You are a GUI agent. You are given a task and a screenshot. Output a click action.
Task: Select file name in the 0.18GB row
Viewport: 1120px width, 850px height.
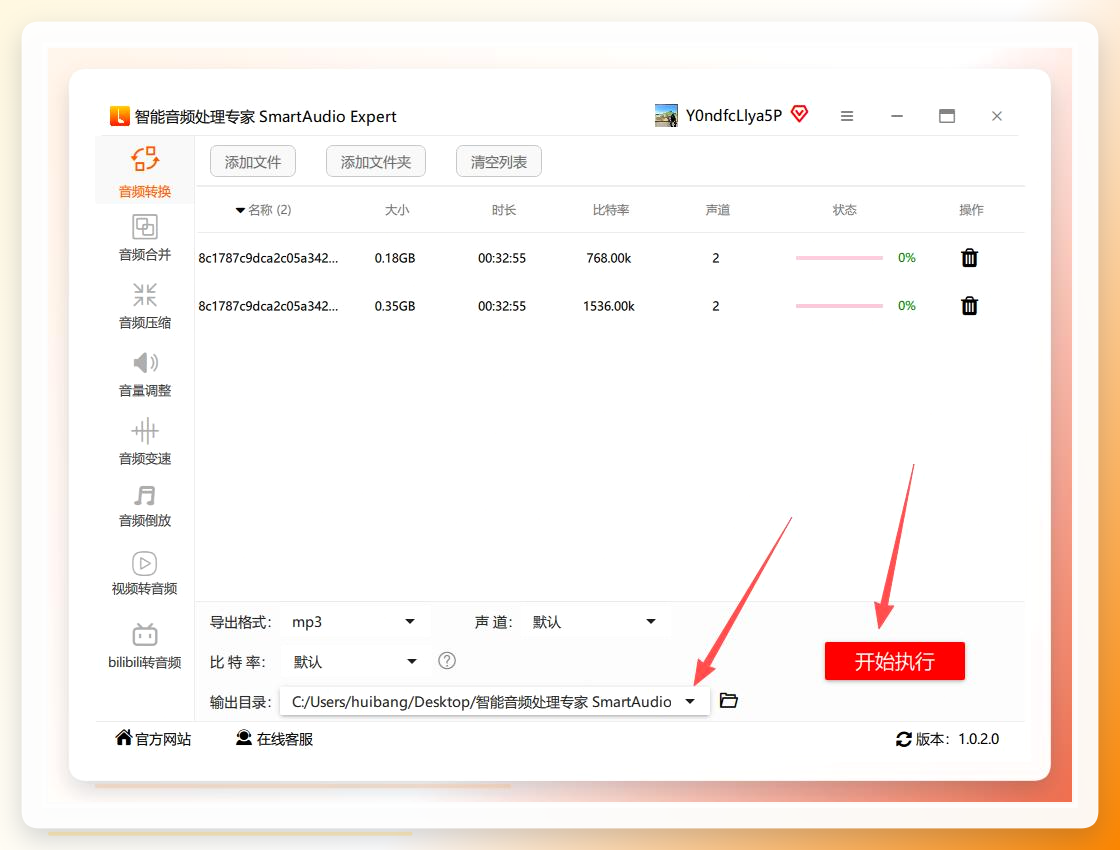(269, 258)
